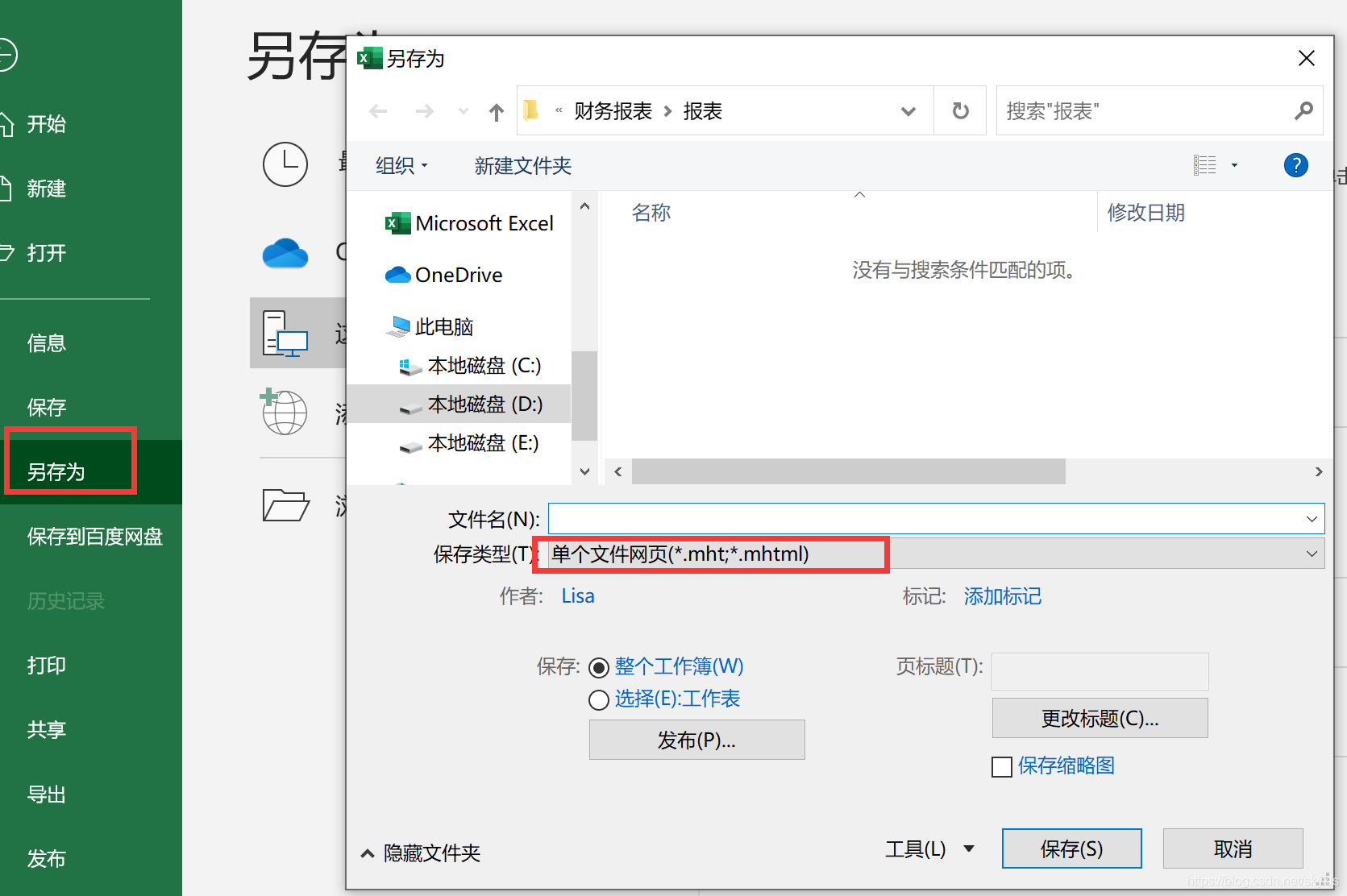Refresh the current folder view
Viewport: 1347px width, 896px height.
click(x=959, y=111)
